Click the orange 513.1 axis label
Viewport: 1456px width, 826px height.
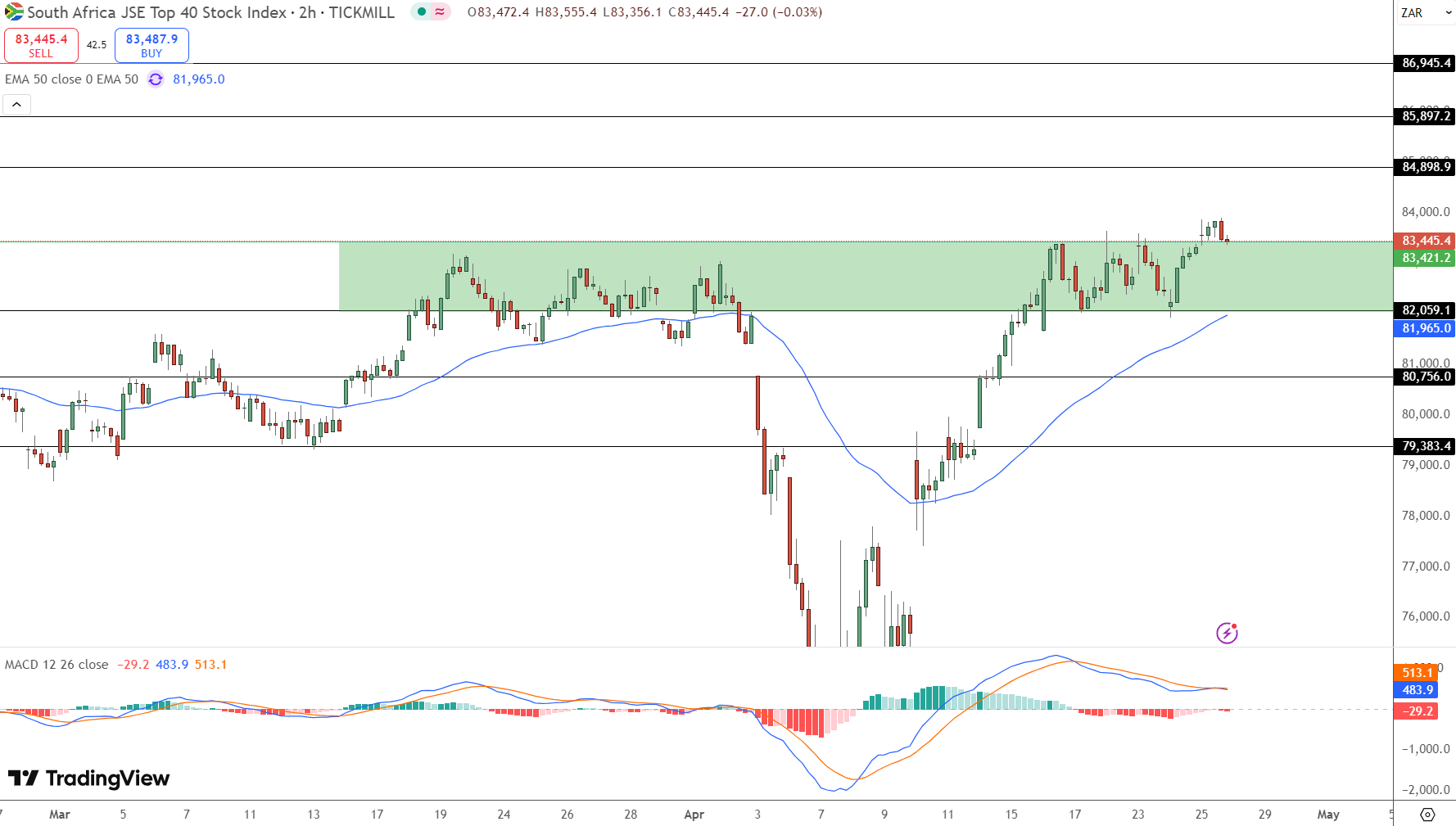[1416, 673]
